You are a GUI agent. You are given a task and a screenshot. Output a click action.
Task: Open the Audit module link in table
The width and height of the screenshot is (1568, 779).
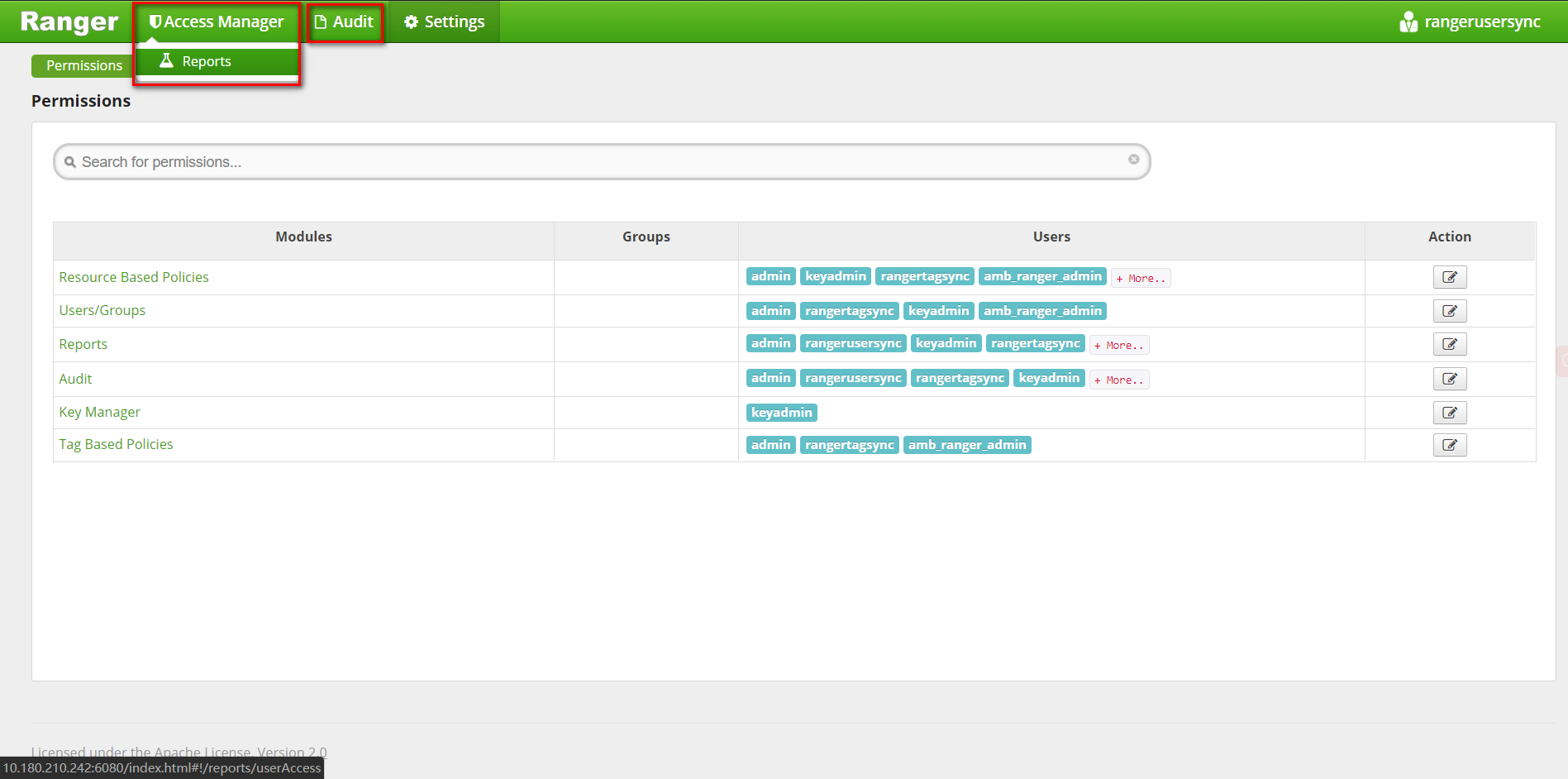pyautogui.click(x=75, y=379)
